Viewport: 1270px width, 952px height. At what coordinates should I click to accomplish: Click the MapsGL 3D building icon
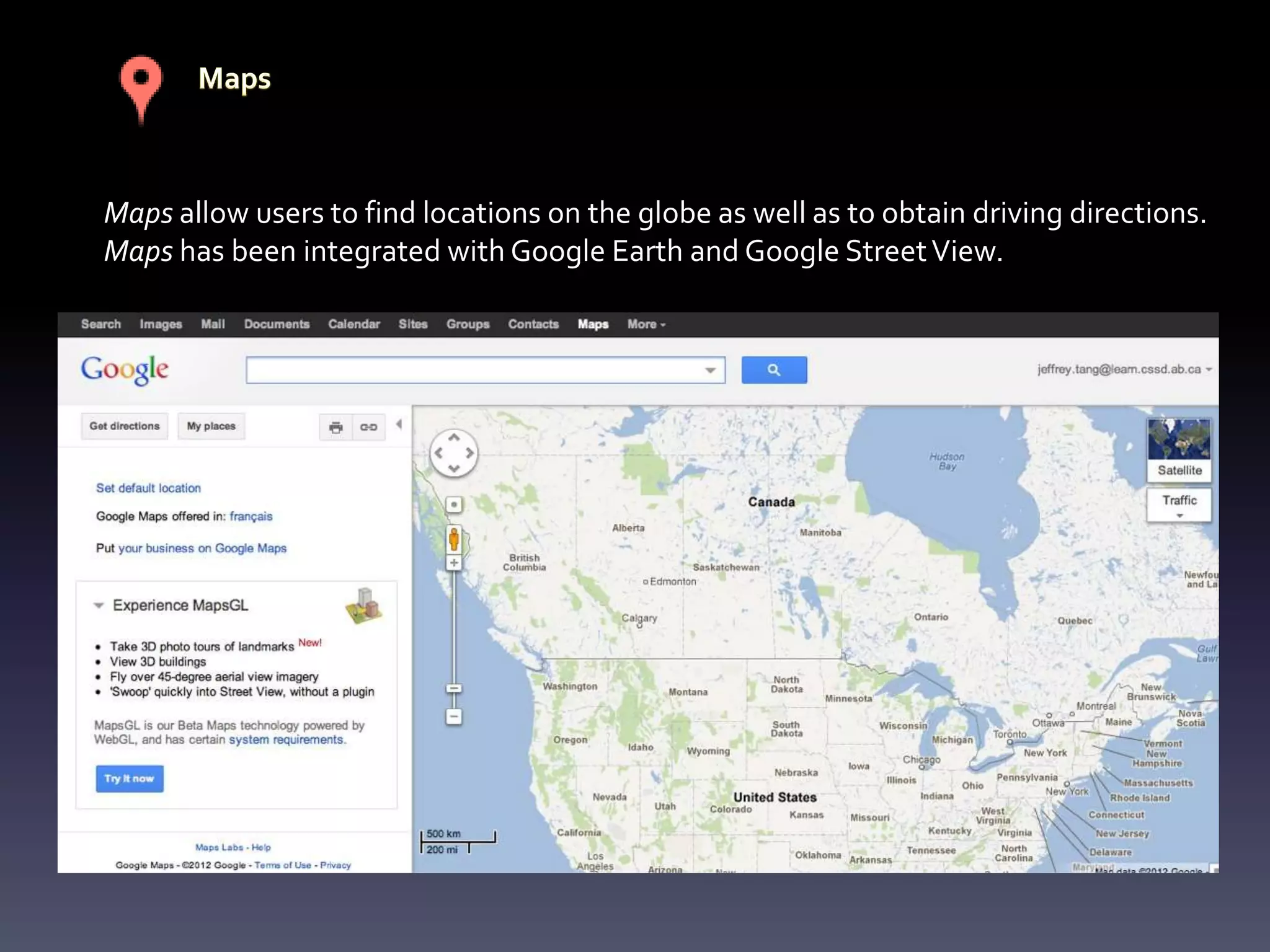pyautogui.click(x=365, y=606)
